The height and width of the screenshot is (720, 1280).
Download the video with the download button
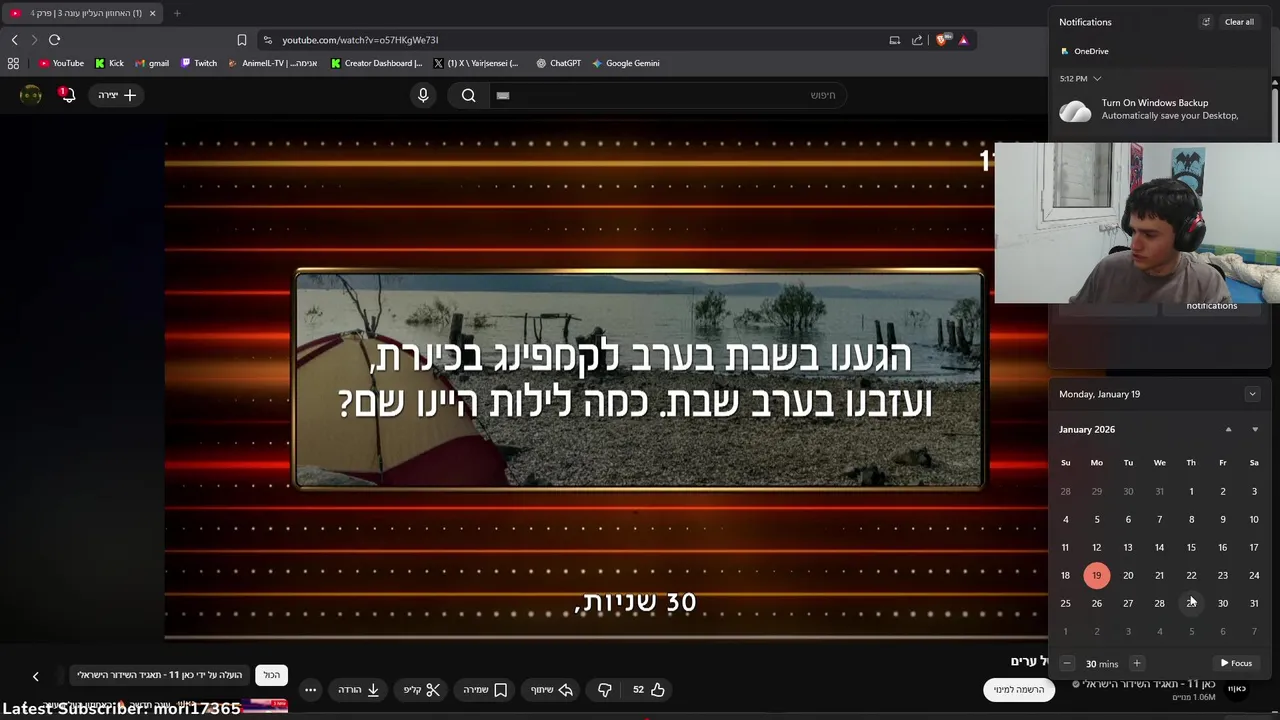[x=359, y=689]
